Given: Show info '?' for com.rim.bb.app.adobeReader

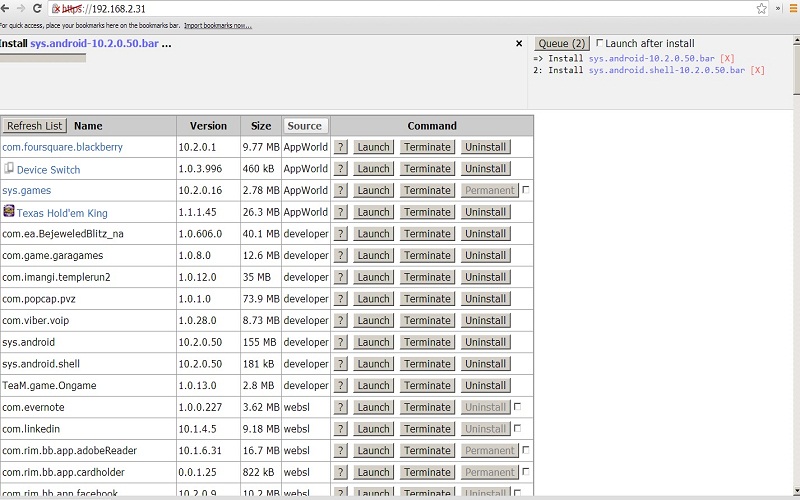Looking at the screenshot, I should point(340,451).
